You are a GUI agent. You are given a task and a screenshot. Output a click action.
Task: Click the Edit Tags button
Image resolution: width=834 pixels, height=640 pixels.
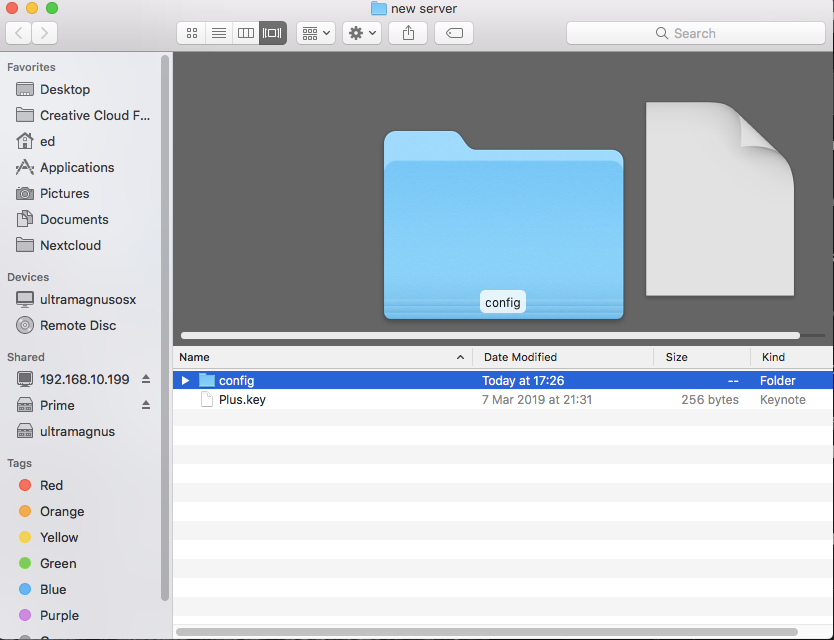[454, 33]
